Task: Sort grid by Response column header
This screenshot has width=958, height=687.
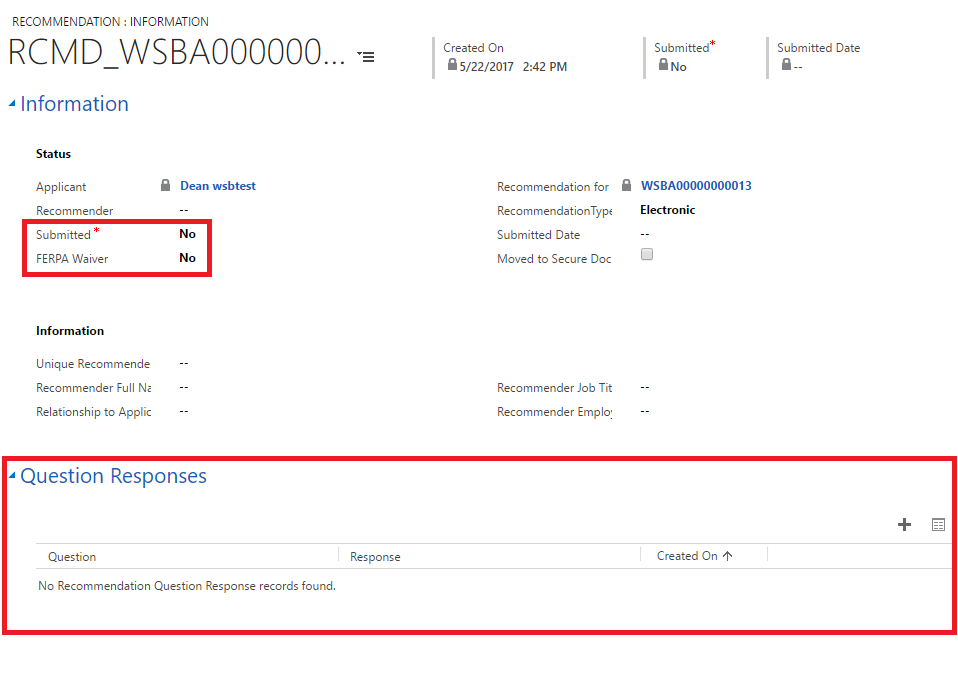Action: tap(375, 557)
